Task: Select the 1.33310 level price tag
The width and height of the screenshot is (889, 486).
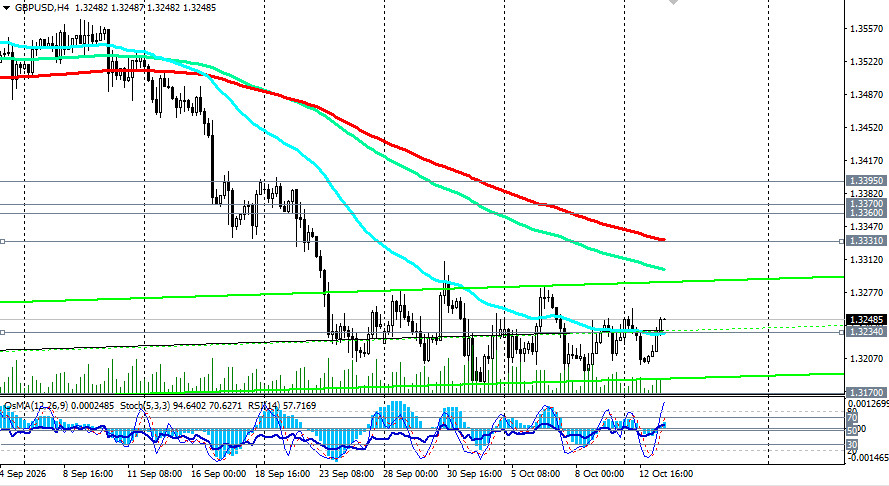Action: [866, 240]
